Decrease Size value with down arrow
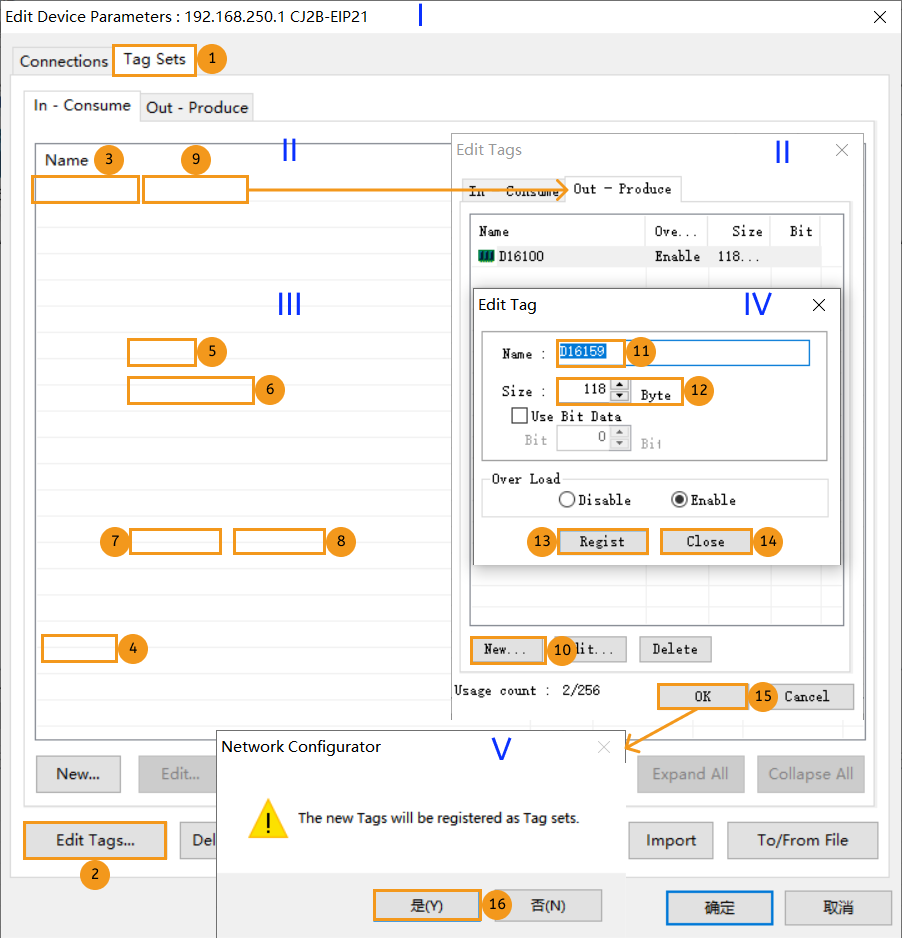 619,396
